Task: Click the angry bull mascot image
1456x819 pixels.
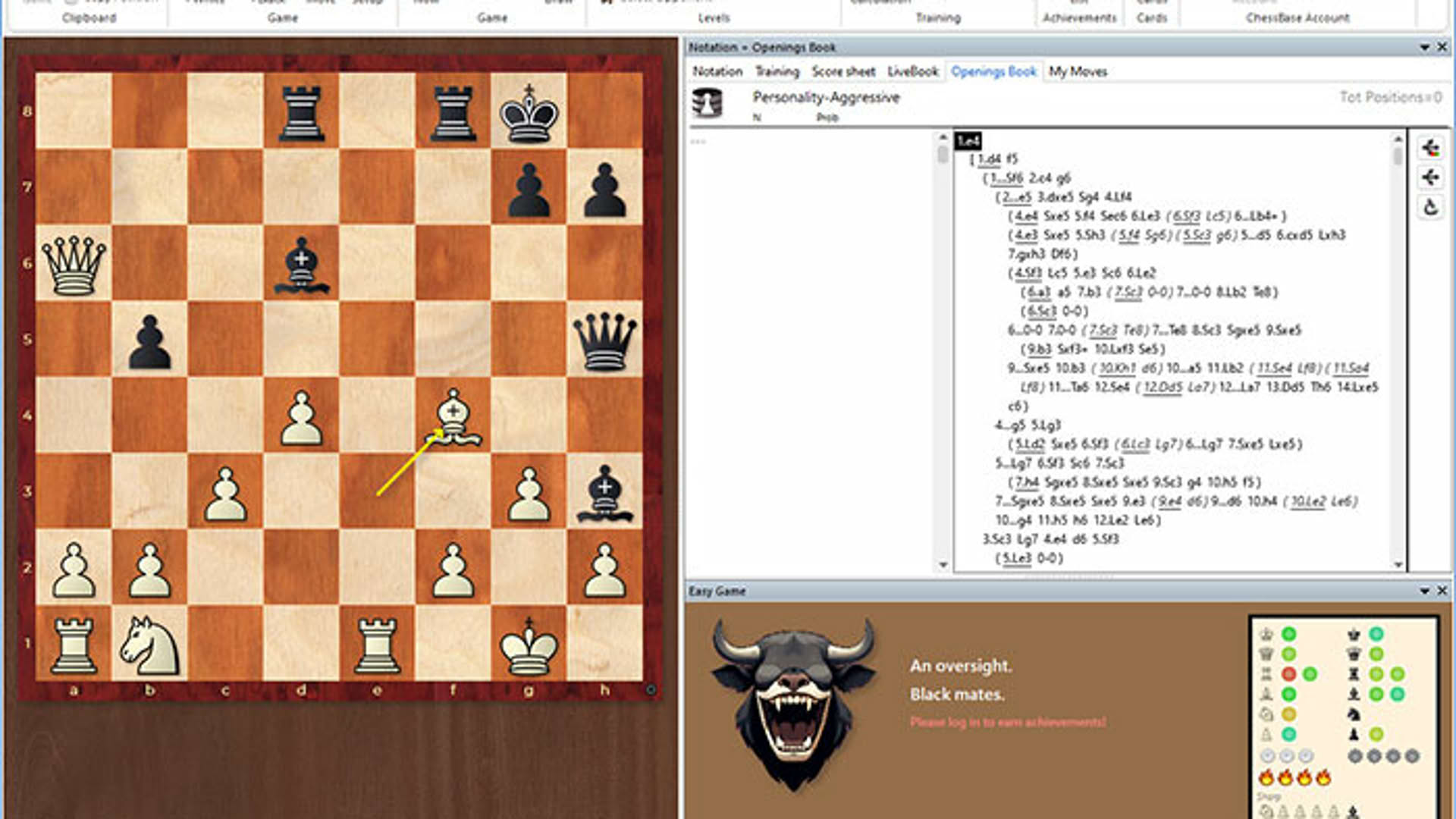Action: 792,704
